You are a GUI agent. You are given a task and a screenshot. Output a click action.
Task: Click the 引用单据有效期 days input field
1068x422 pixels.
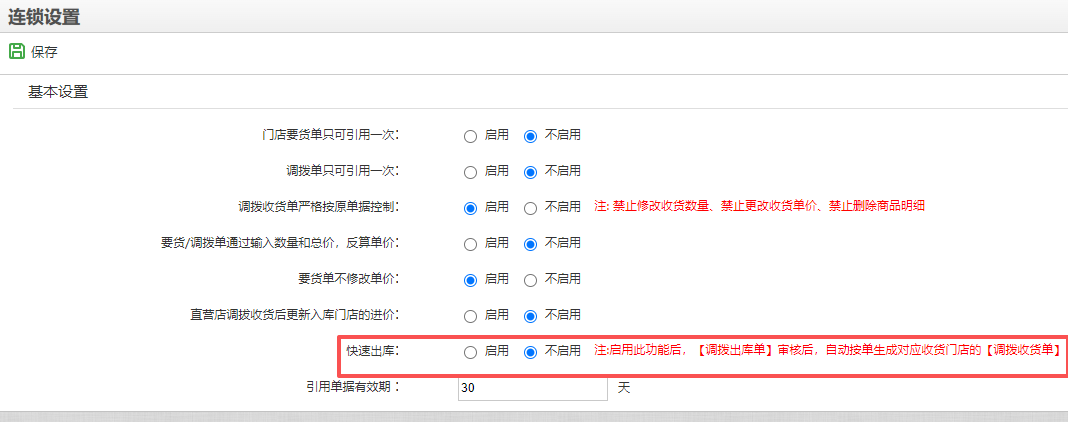tap(533, 388)
